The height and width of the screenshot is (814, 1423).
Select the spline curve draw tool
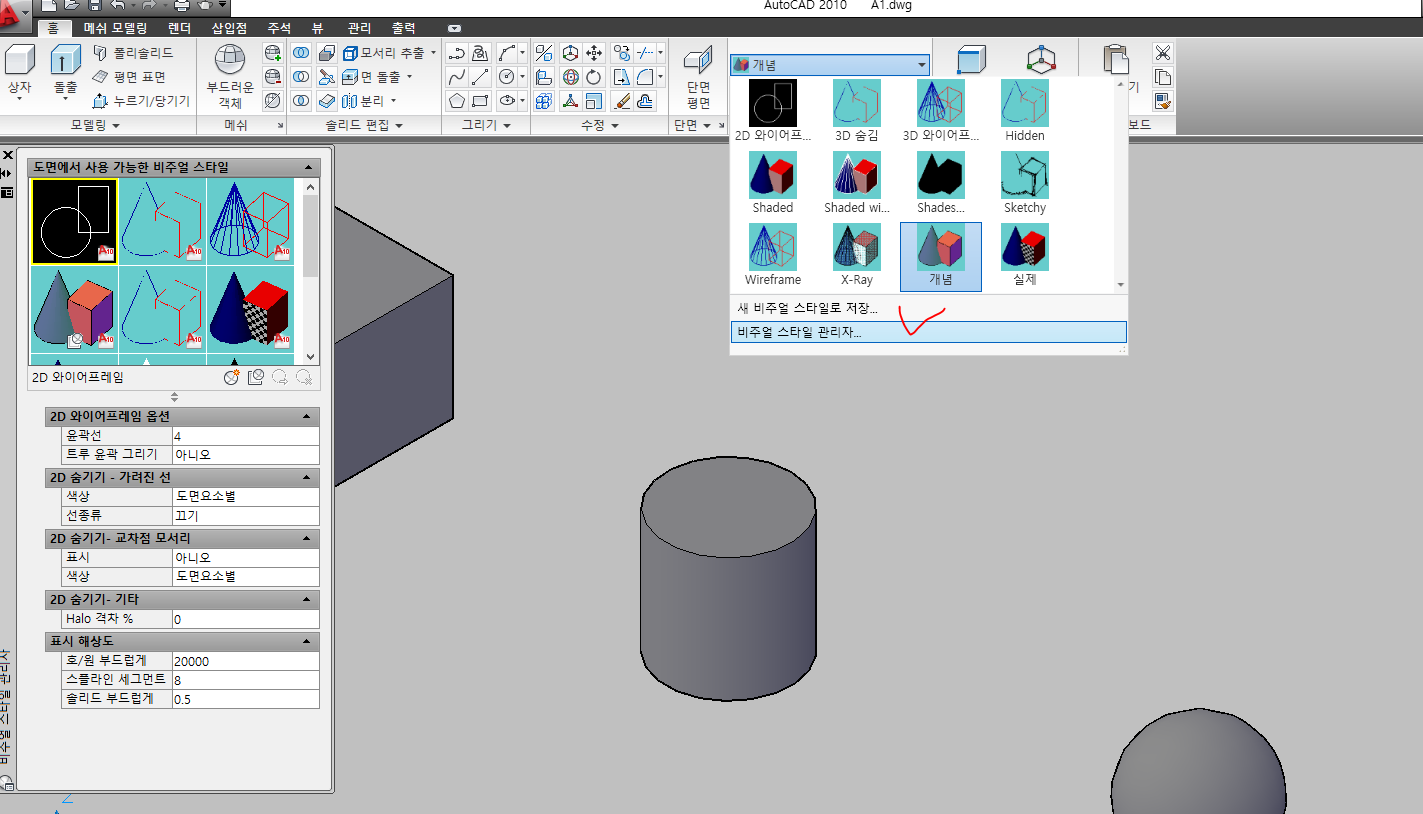coord(457,77)
